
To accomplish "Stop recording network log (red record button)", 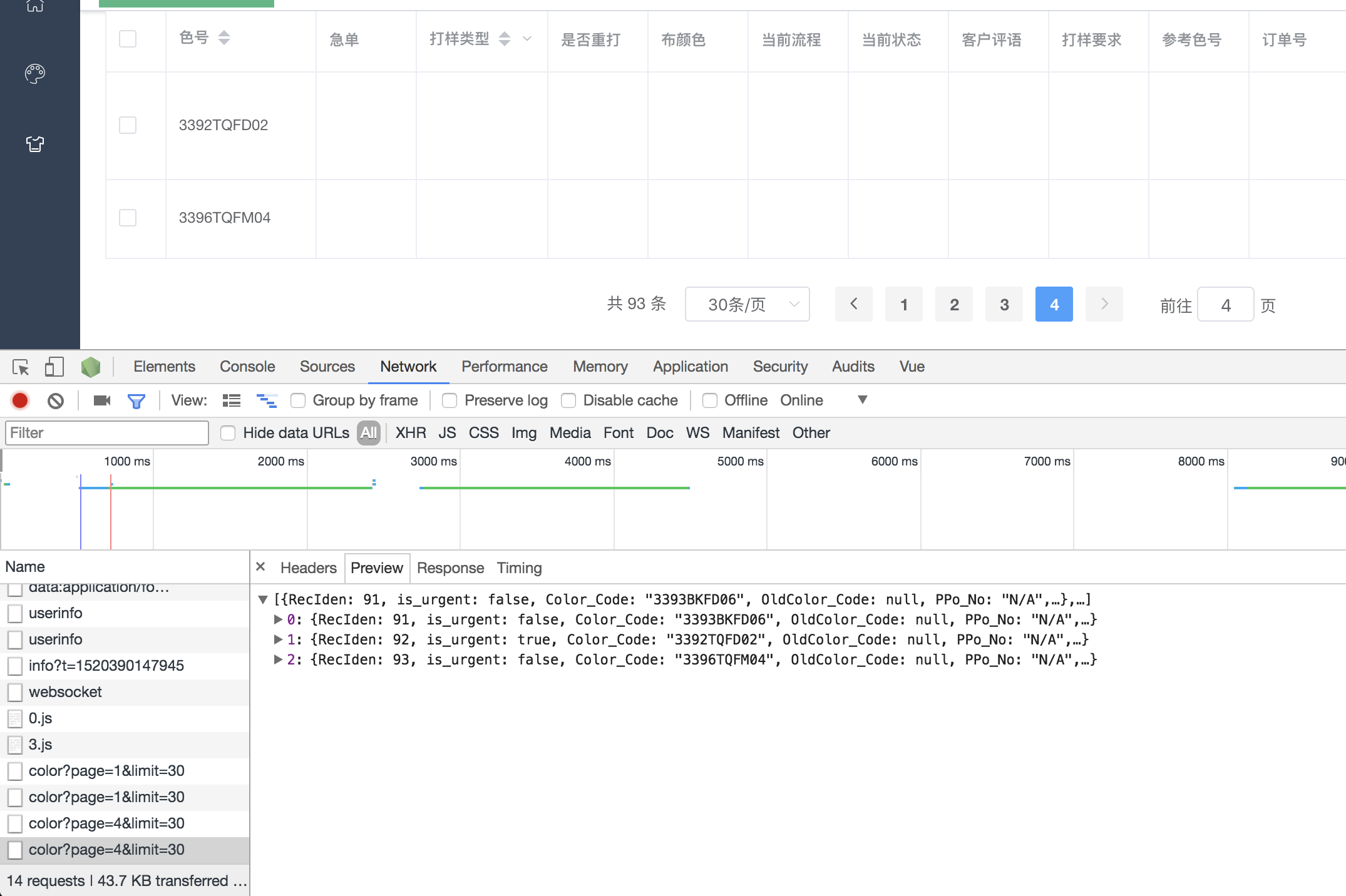I will (19, 400).
